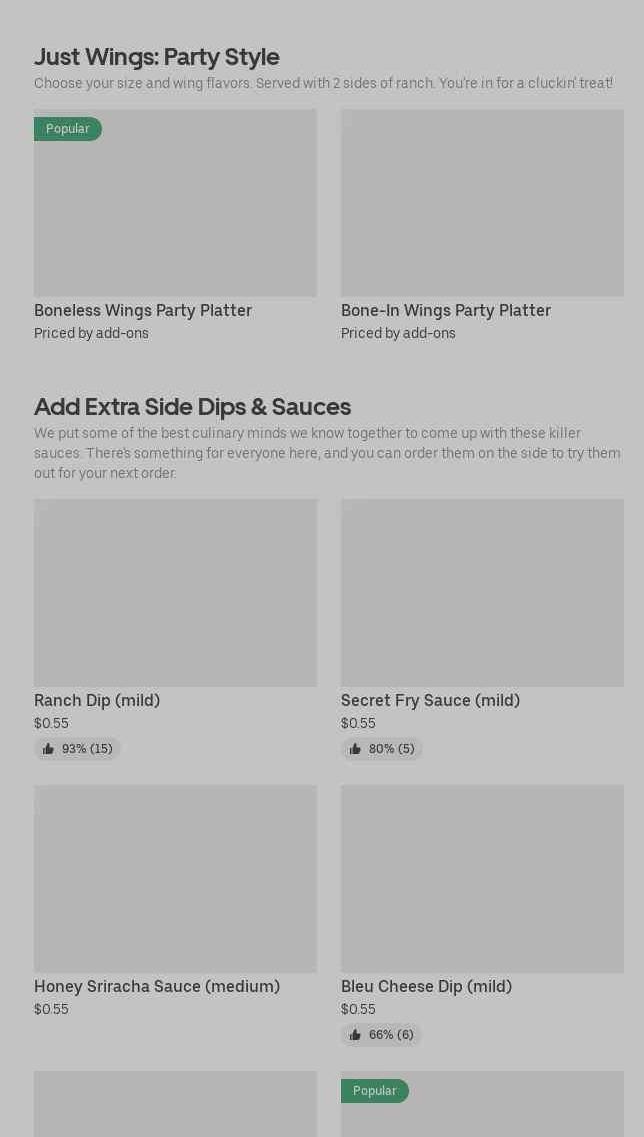Click thumbs-up icon on Secret Fry Sauce rating
This screenshot has width=644, height=1137.
(x=355, y=748)
